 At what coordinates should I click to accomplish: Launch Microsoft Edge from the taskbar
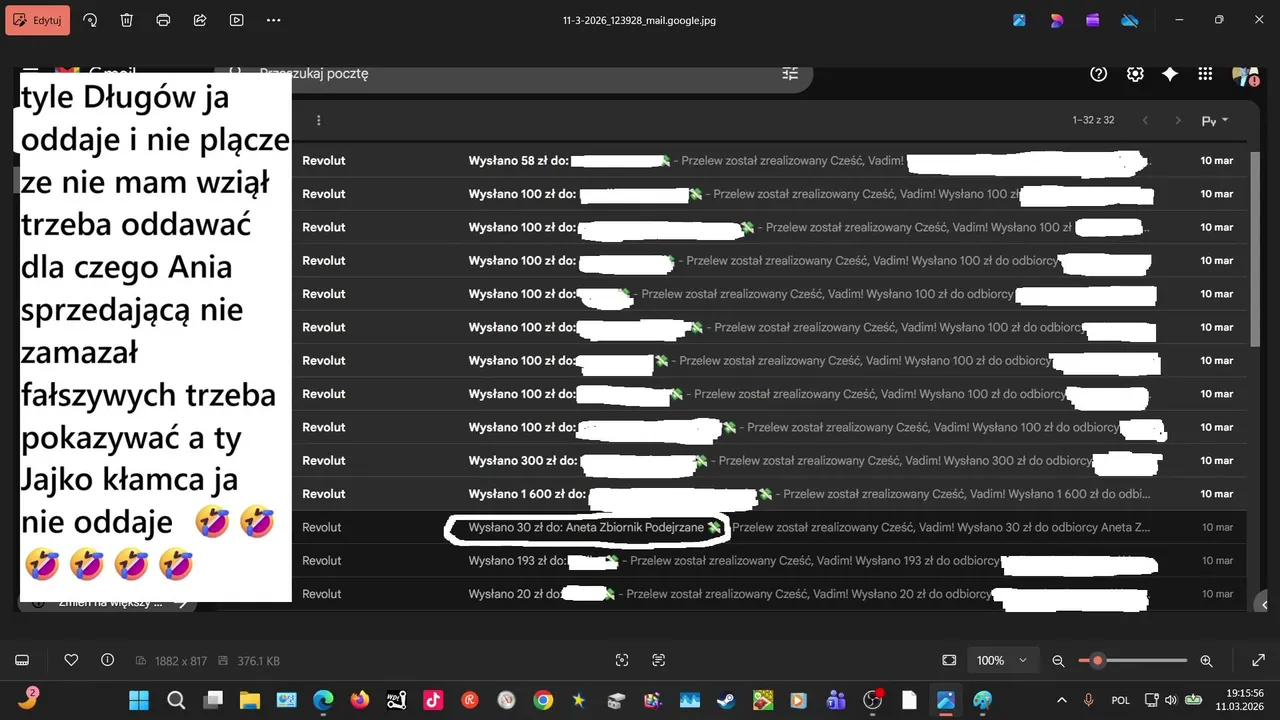point(323,700)
